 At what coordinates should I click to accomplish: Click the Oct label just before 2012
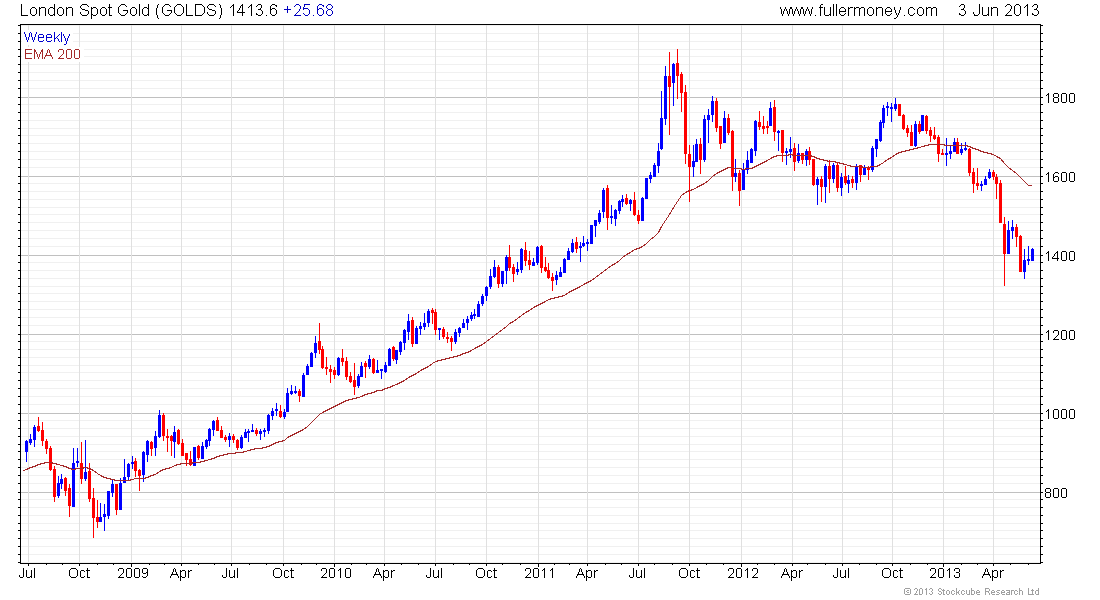pos(689,573)
